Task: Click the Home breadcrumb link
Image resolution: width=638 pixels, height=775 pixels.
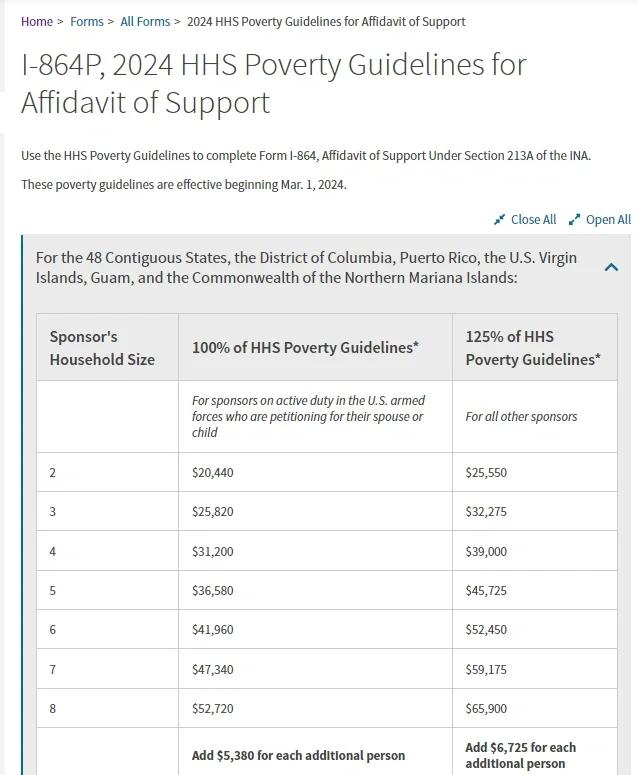Action: [37, 21]
